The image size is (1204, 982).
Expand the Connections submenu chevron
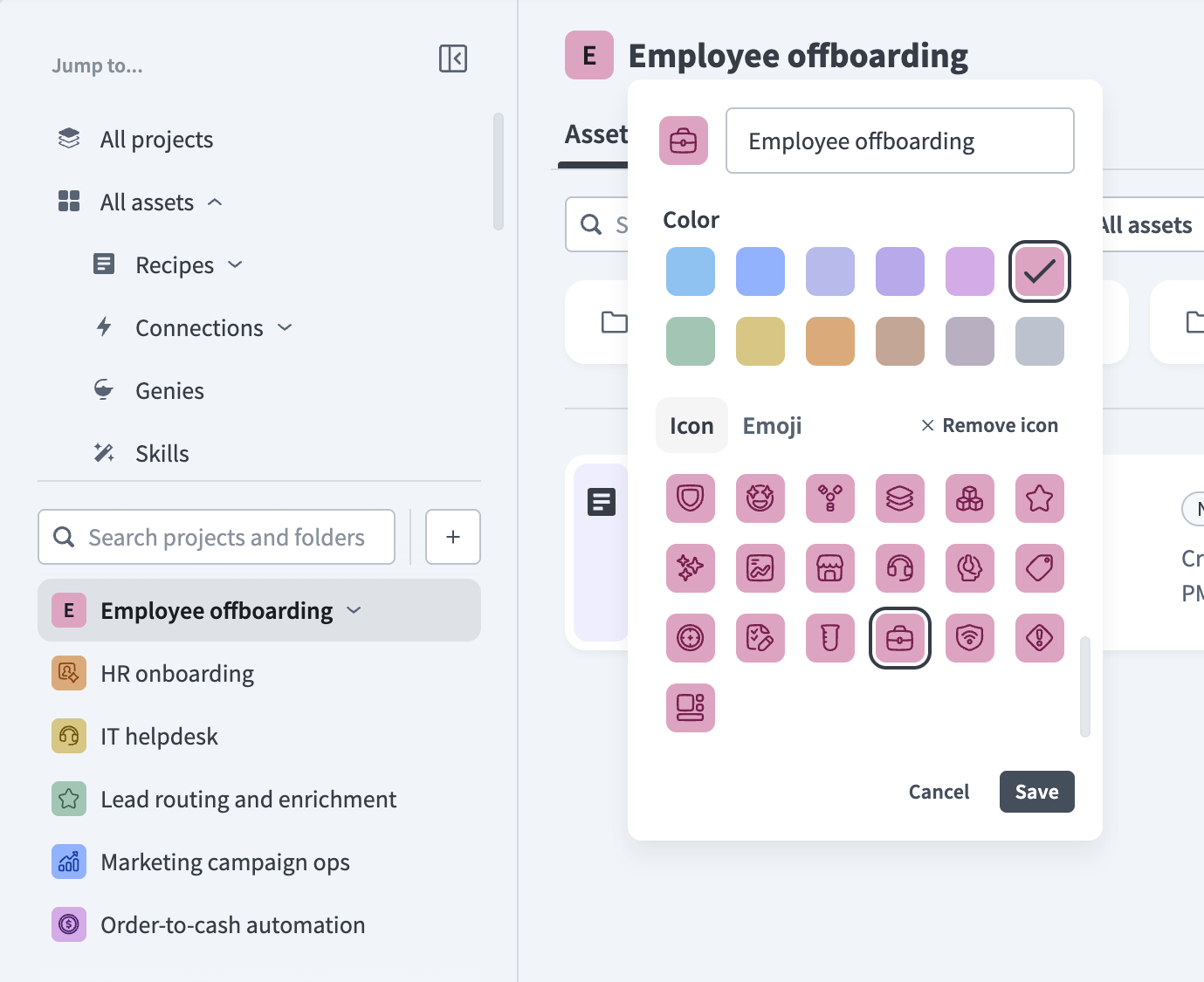(x=285, y=327)
